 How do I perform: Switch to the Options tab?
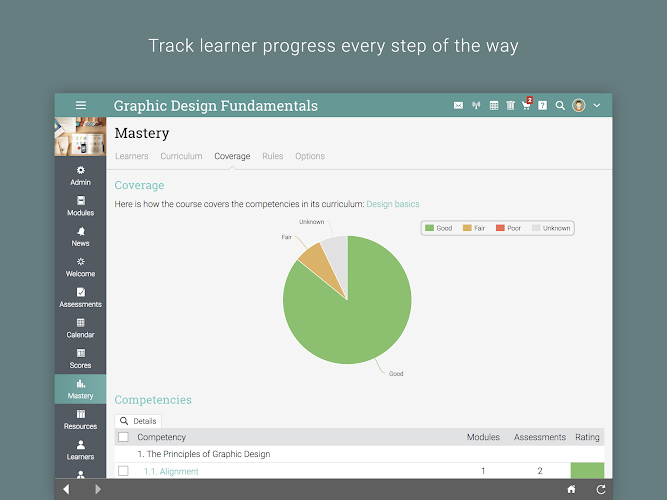coord(310,156)
